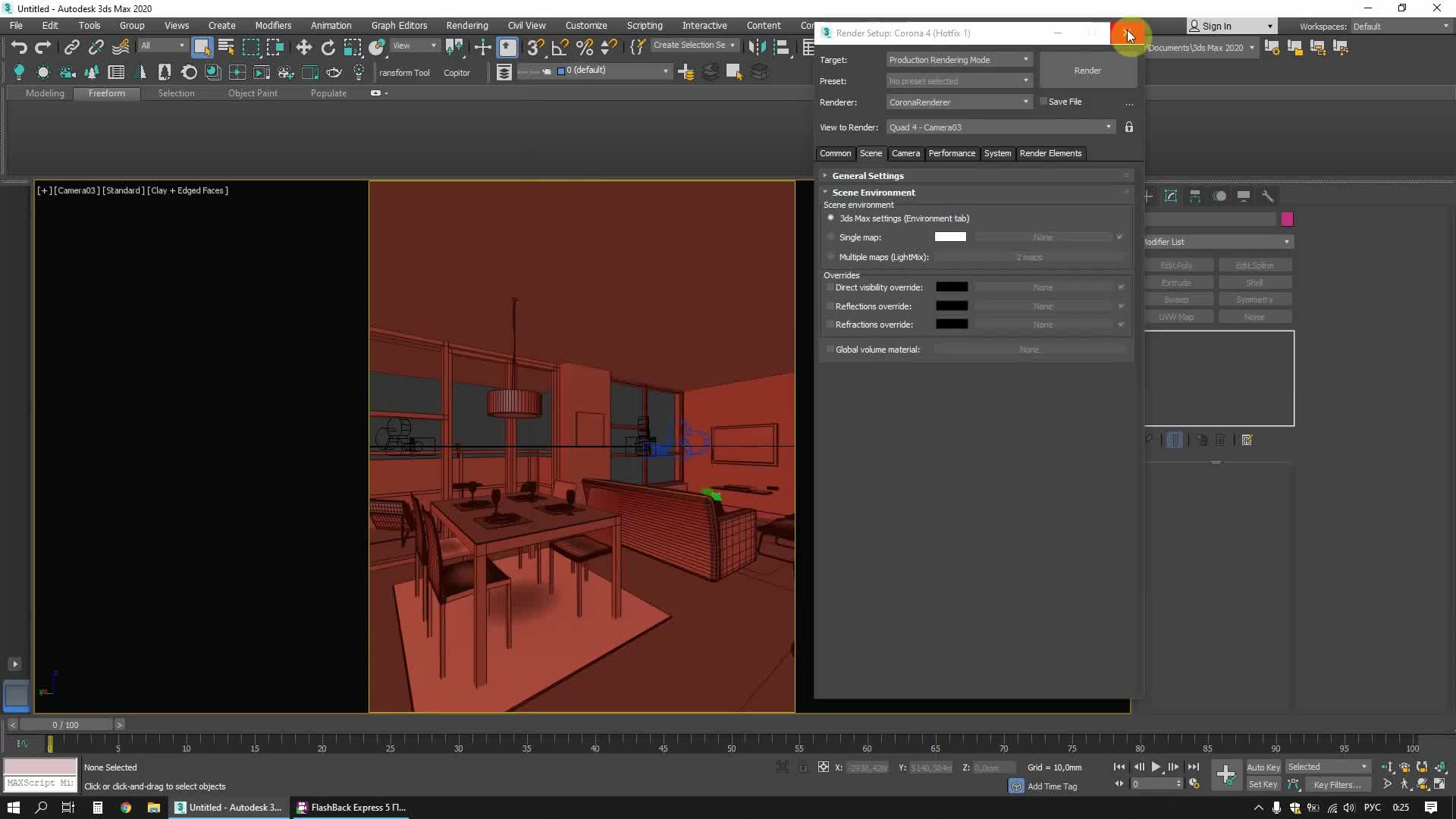
Task: Activate the Select Object tool
Action: (202, 47)
